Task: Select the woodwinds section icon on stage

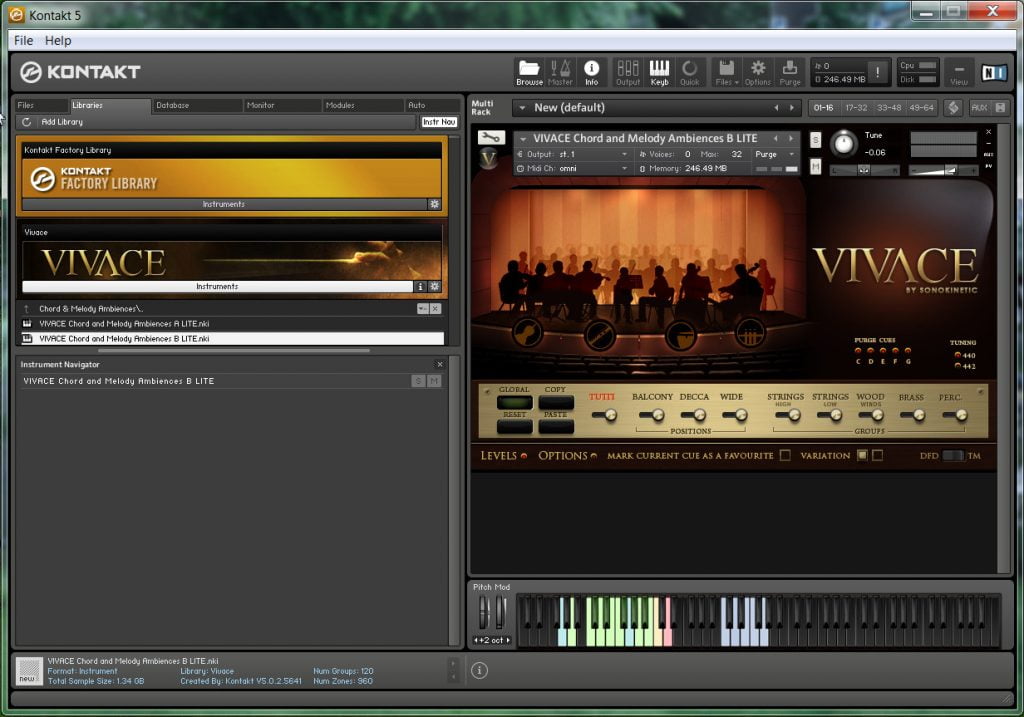Action: [600, 335]
